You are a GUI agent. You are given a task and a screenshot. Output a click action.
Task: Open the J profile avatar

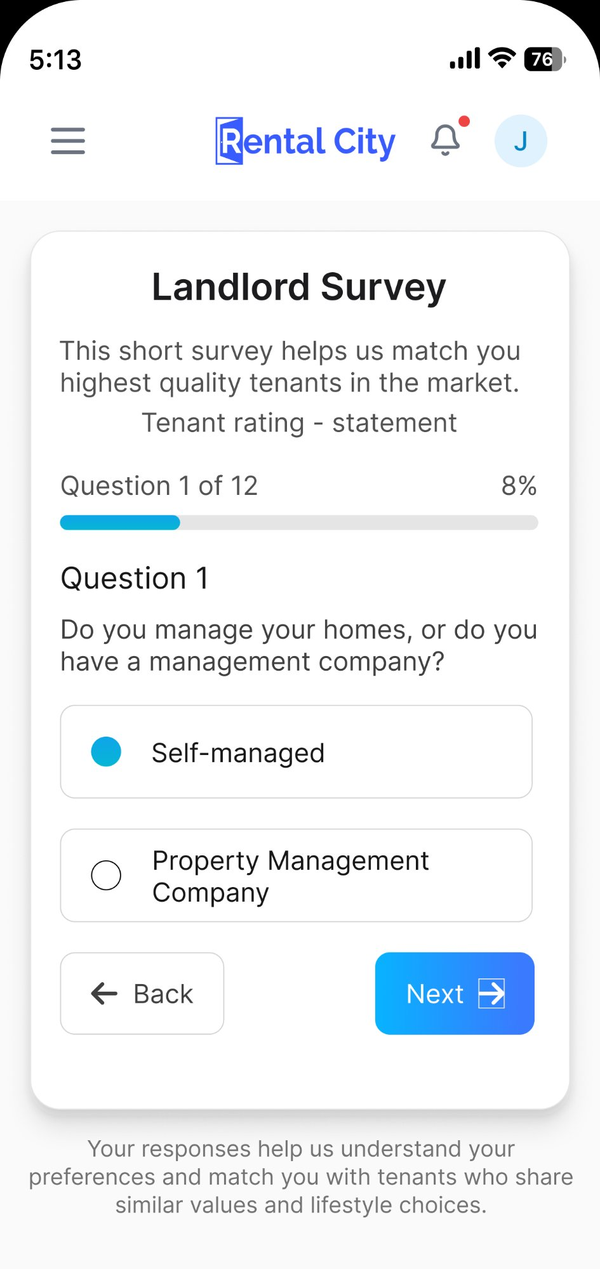click(x=520, y=141)
